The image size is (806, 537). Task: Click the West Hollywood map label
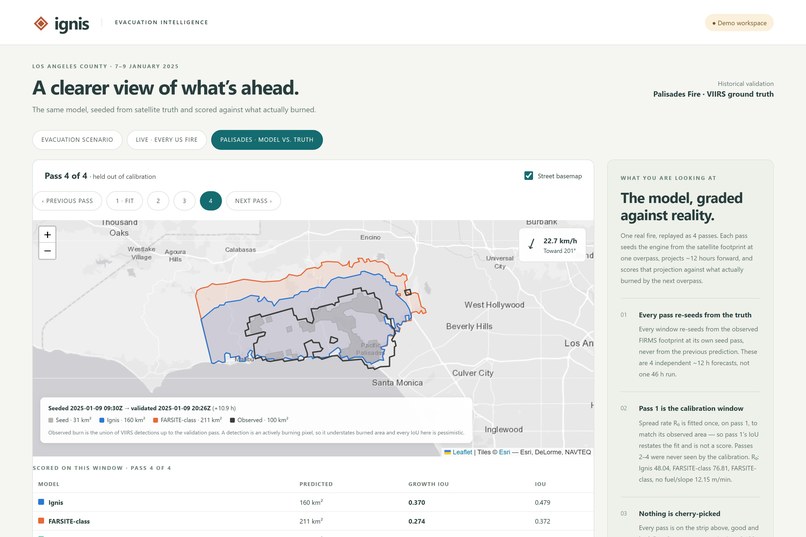tap(494, 305)
